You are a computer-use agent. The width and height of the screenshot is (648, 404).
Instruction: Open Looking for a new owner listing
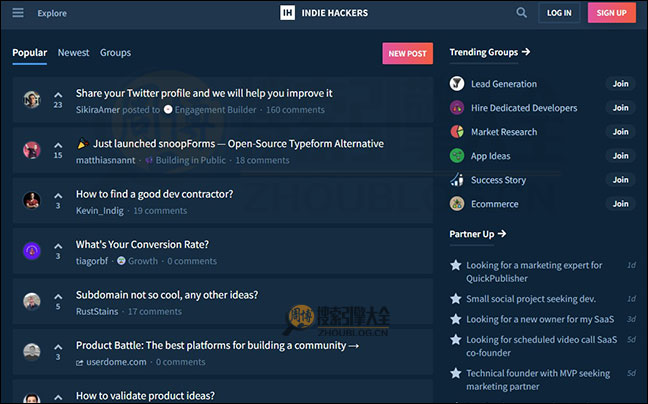(x=540, y=319)
